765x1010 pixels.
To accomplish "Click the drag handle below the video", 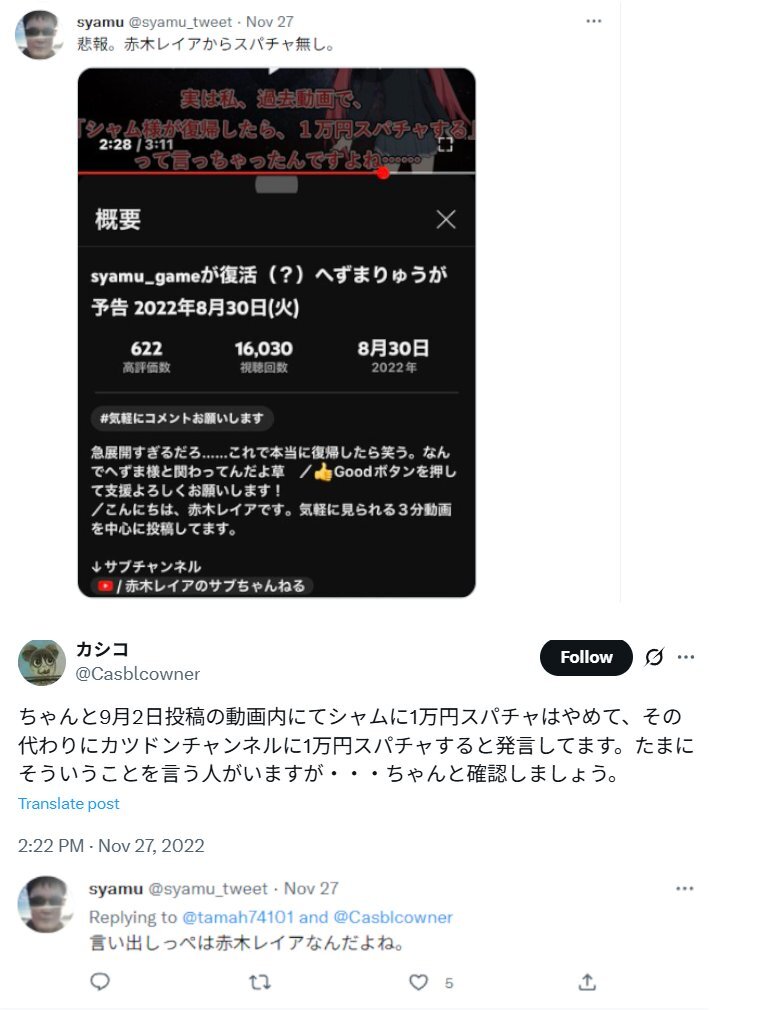I will [277, 186].
